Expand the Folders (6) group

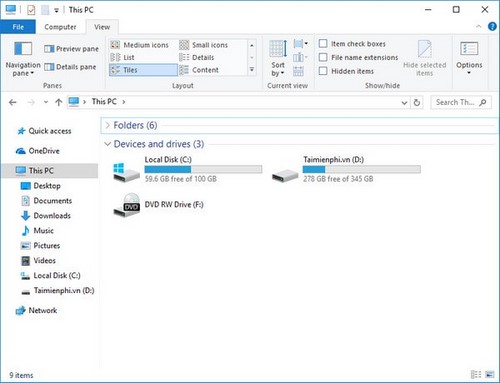click(x=107, y=125)
